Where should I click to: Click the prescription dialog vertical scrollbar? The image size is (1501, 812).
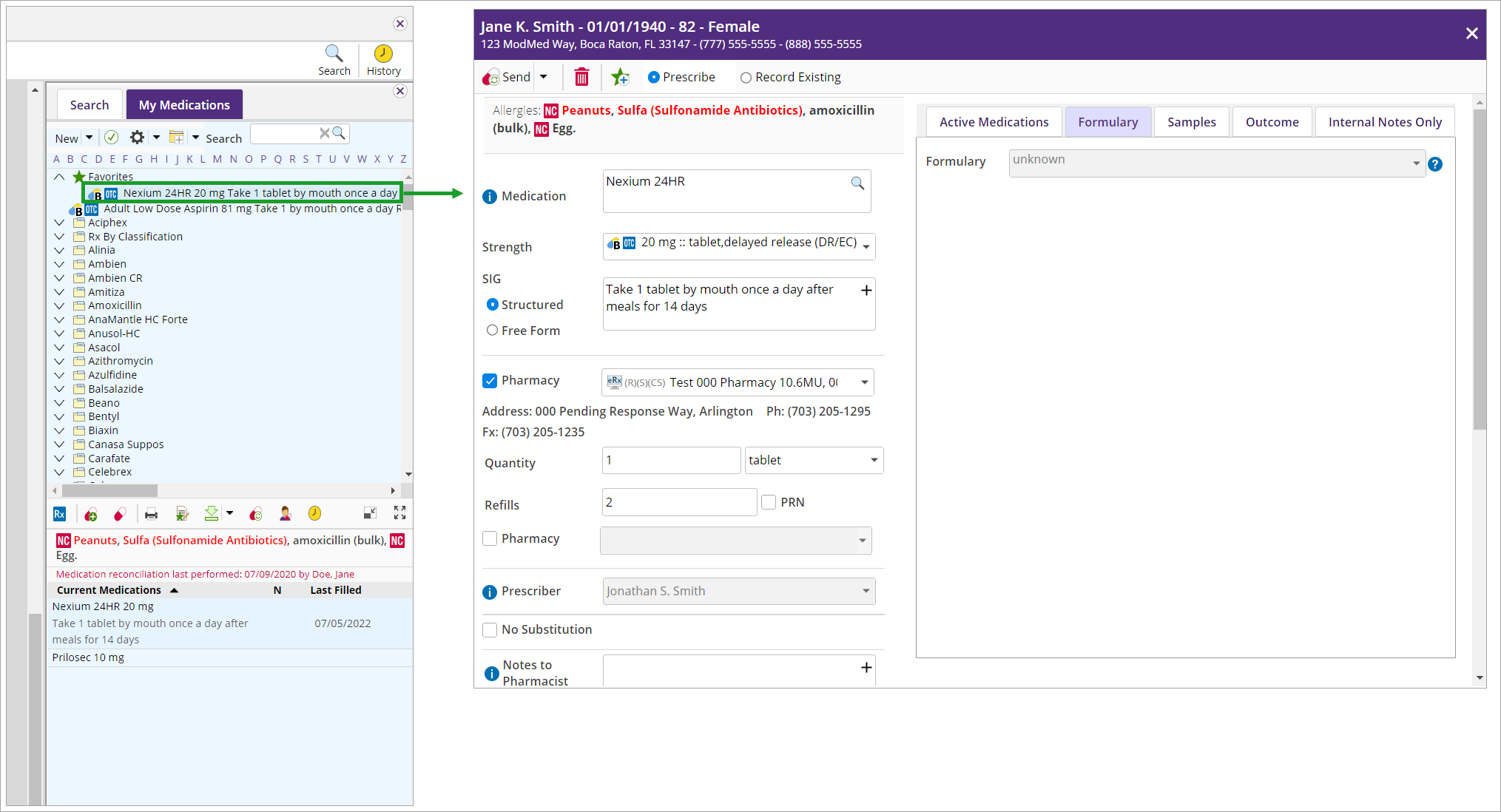pyautogui.click(x=1480, y=270)
